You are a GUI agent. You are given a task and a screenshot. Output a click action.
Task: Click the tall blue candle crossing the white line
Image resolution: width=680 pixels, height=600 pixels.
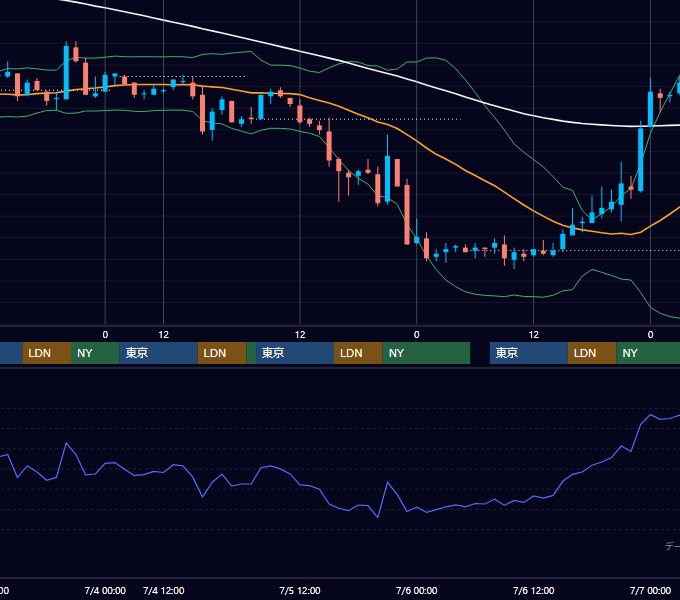(x=641, y=158)
